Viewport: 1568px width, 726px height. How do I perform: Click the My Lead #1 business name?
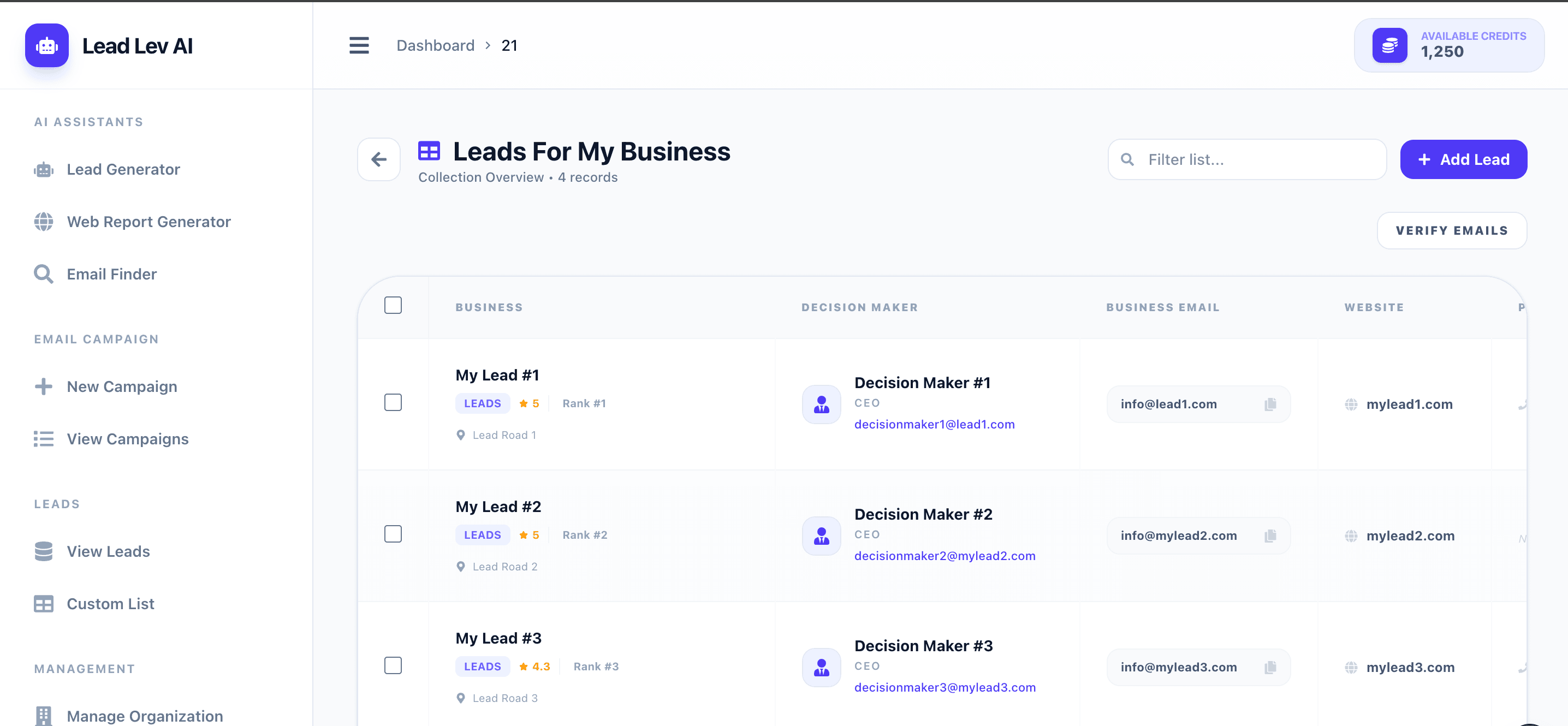[x=497, y=375]
